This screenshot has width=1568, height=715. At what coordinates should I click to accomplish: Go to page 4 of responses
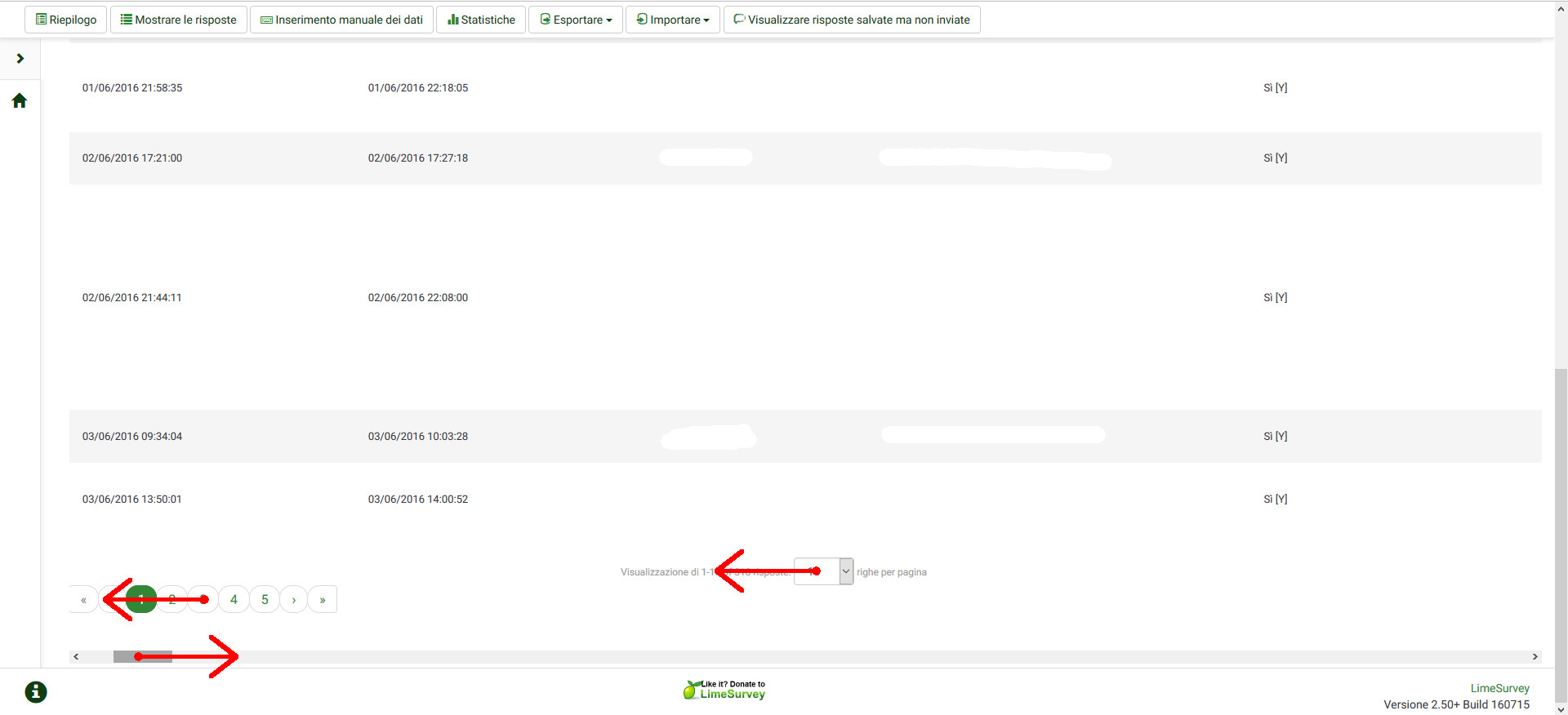coord(234,600)
